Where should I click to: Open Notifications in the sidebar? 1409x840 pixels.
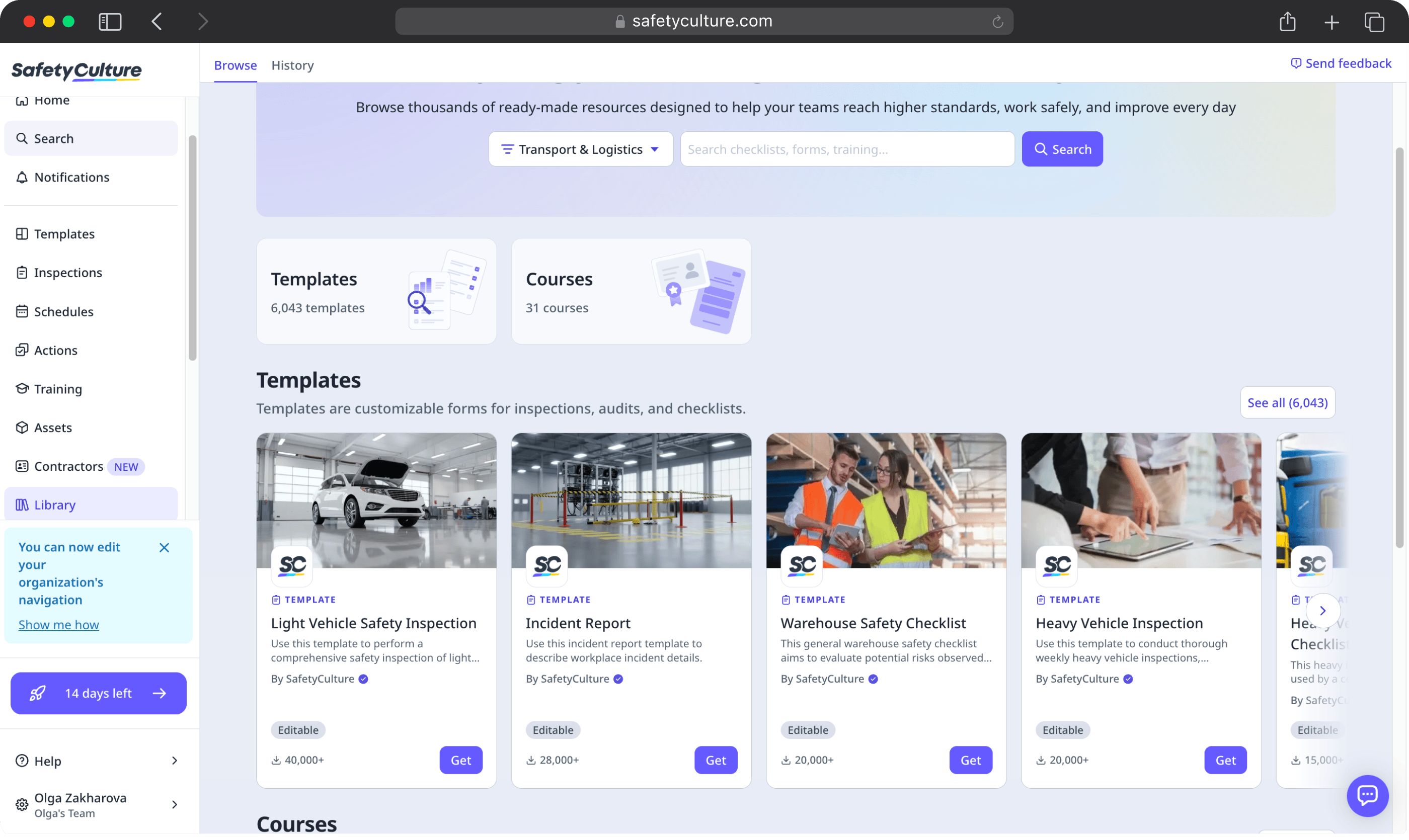(x=91, y=177)
